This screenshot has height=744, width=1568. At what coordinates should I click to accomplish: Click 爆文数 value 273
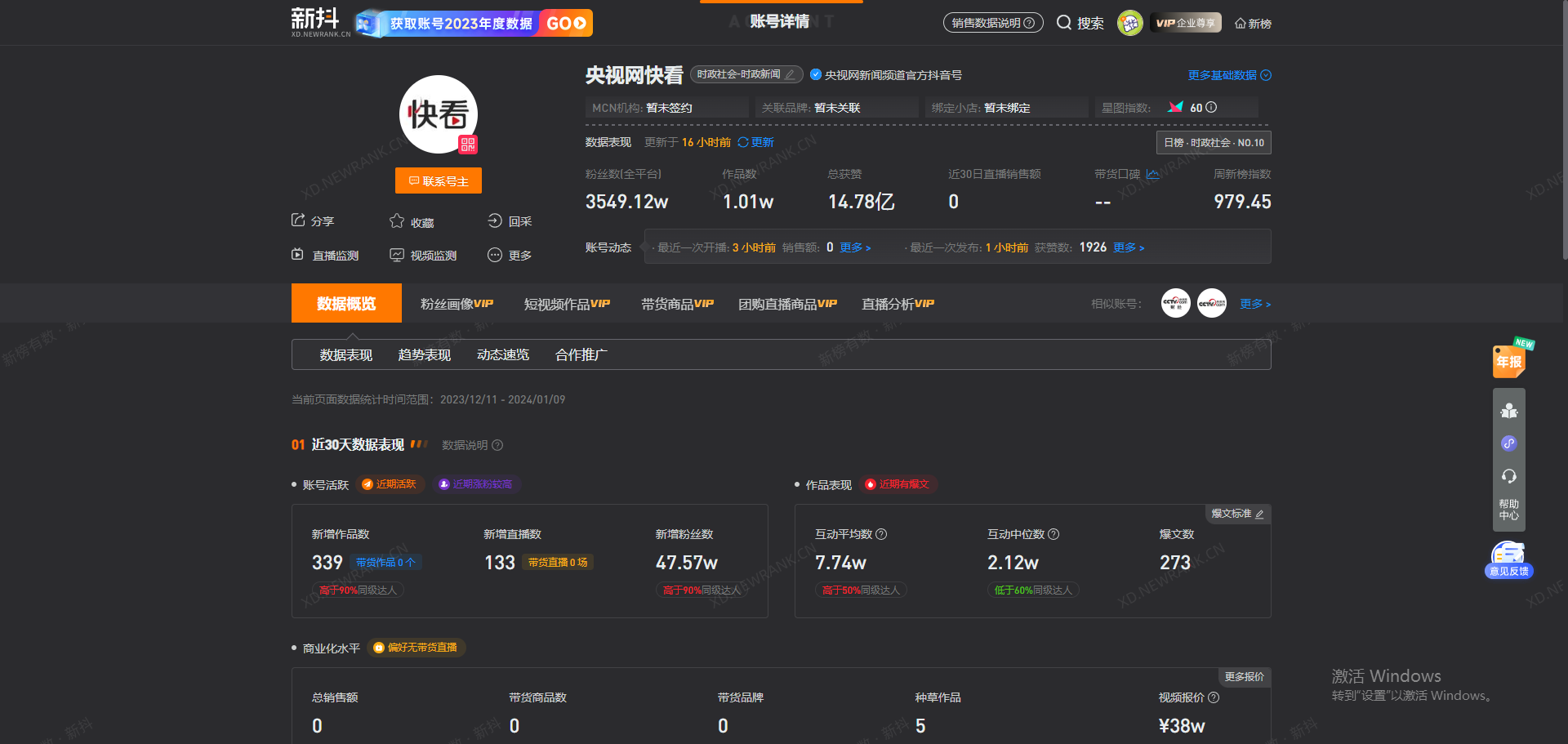pyautogui.click(x=1175, y=563)
